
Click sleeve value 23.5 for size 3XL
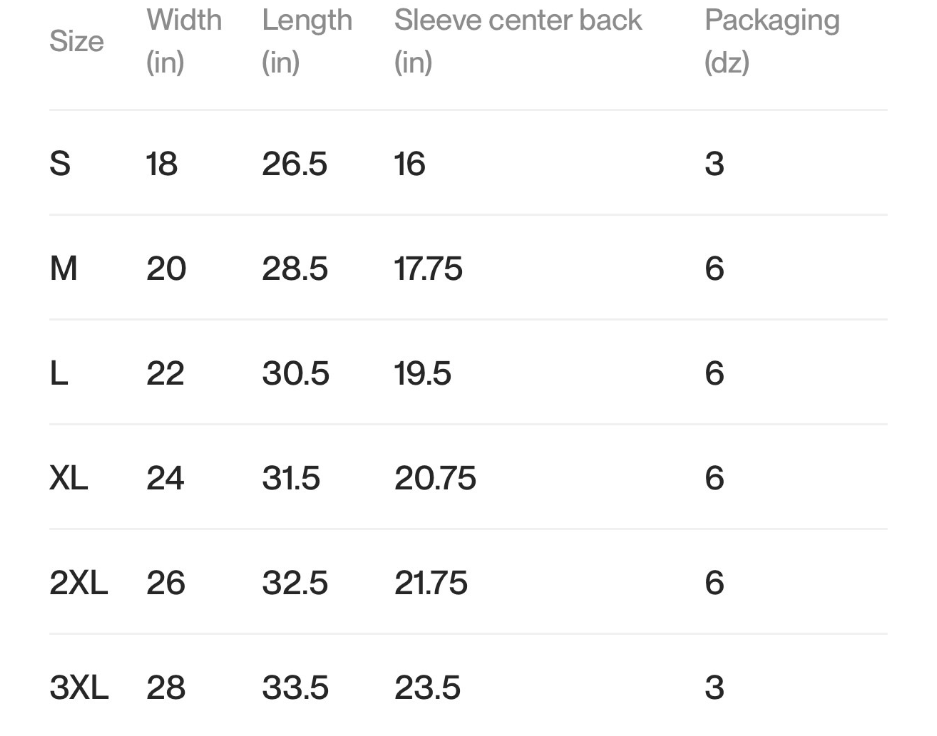[427, 688]
